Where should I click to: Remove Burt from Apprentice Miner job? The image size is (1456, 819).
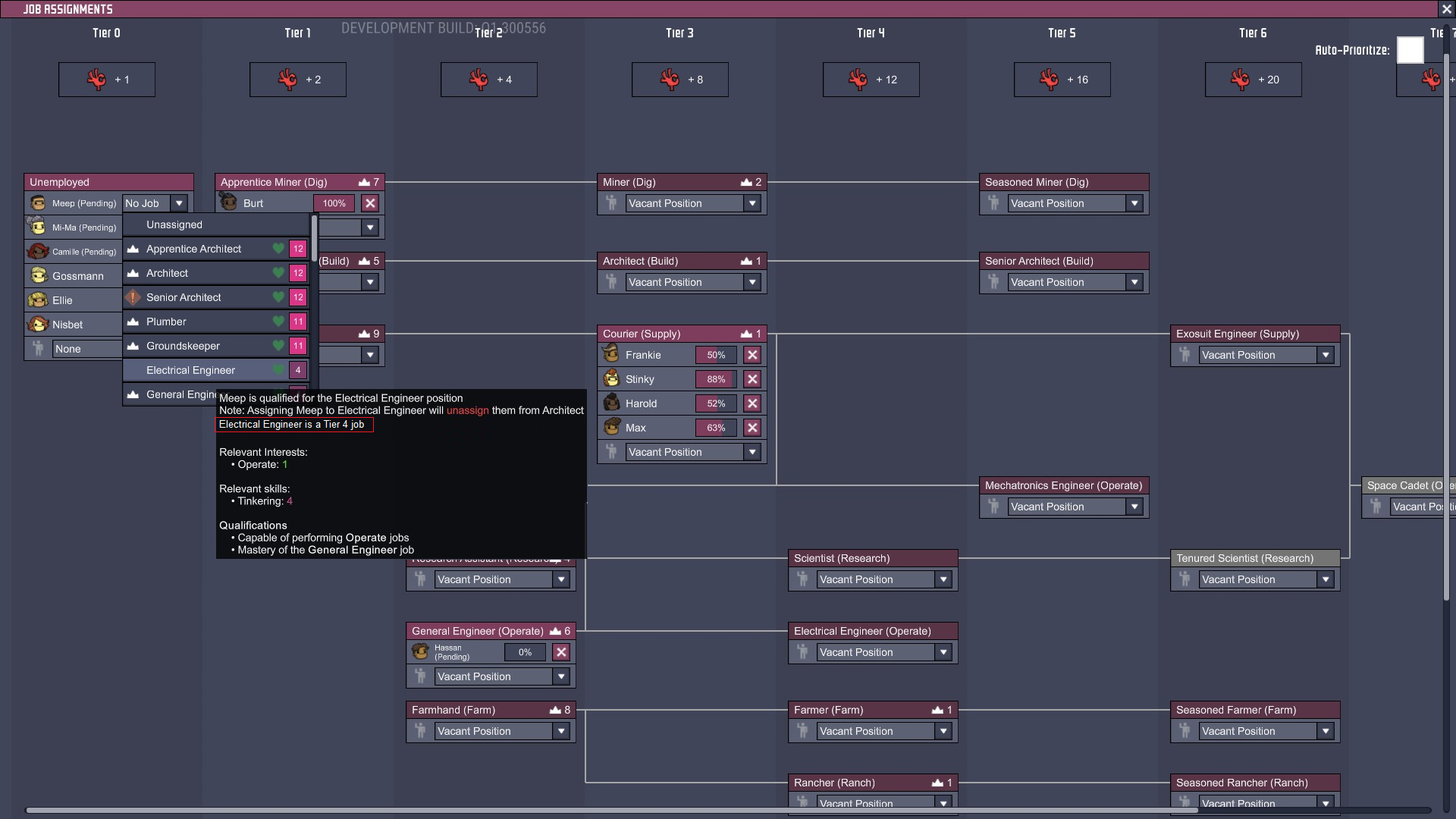pos(370,203)
